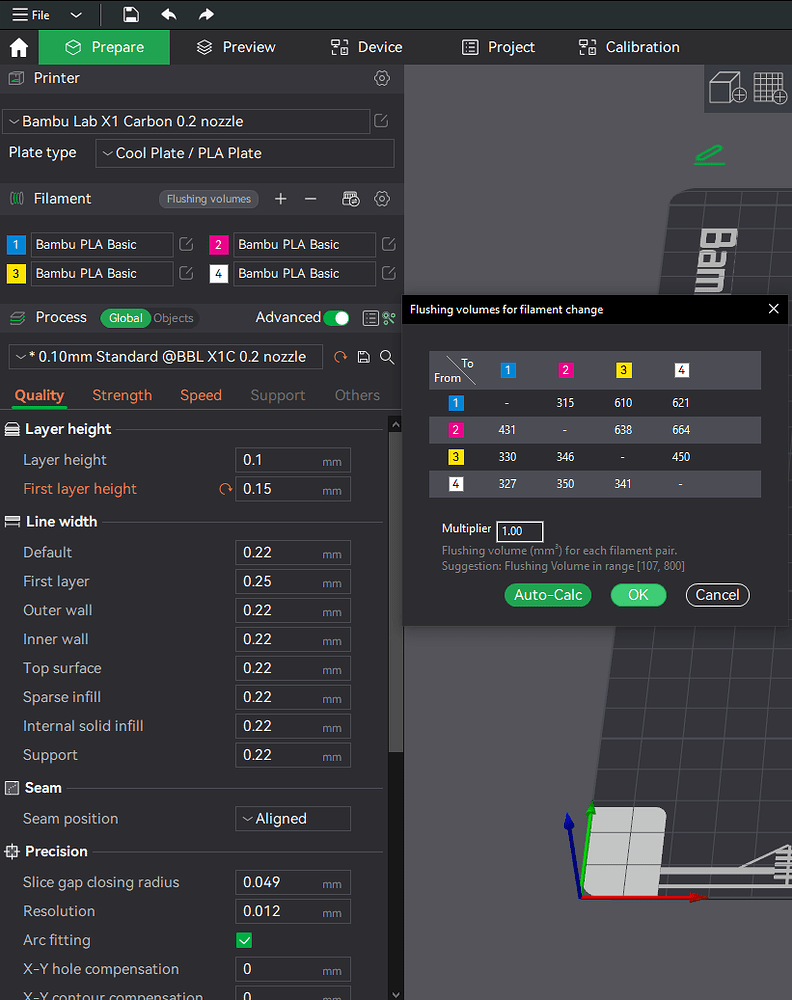
Task: Open the Plate type dropdown
Action: [245, 154]
